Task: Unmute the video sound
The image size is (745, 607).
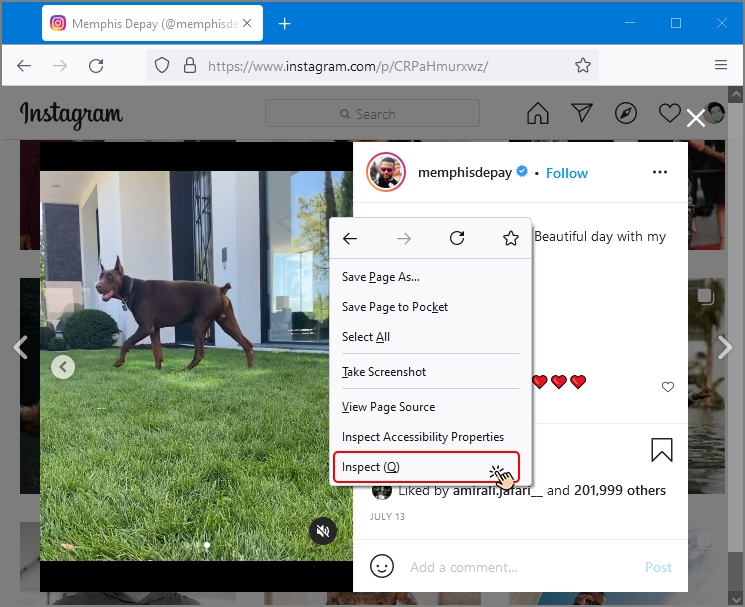Action: point(322,531)
